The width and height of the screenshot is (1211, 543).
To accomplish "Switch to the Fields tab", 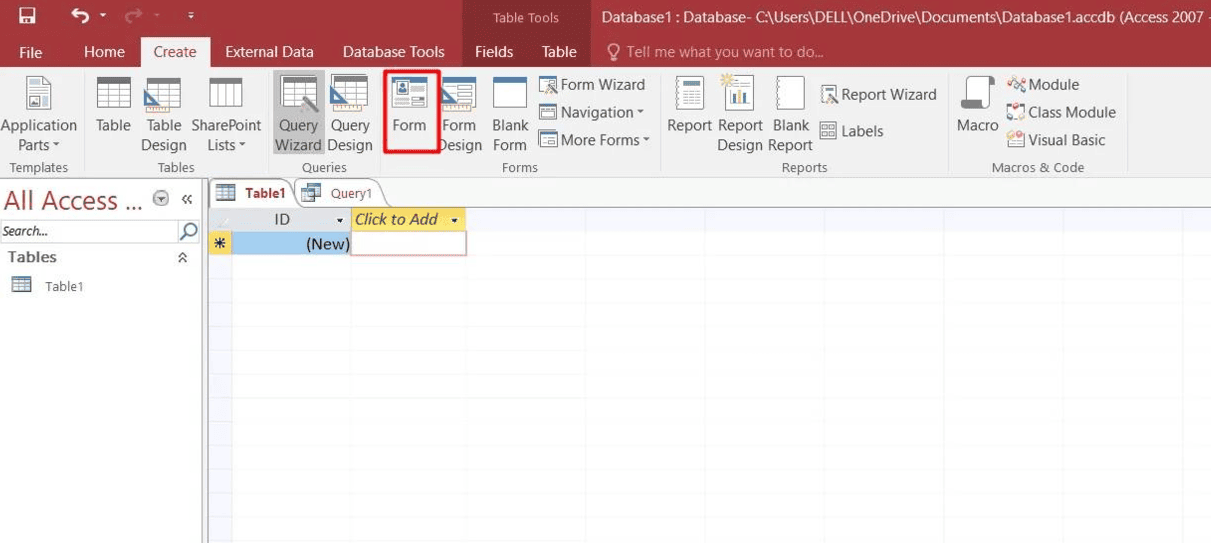I will point(494,52).
